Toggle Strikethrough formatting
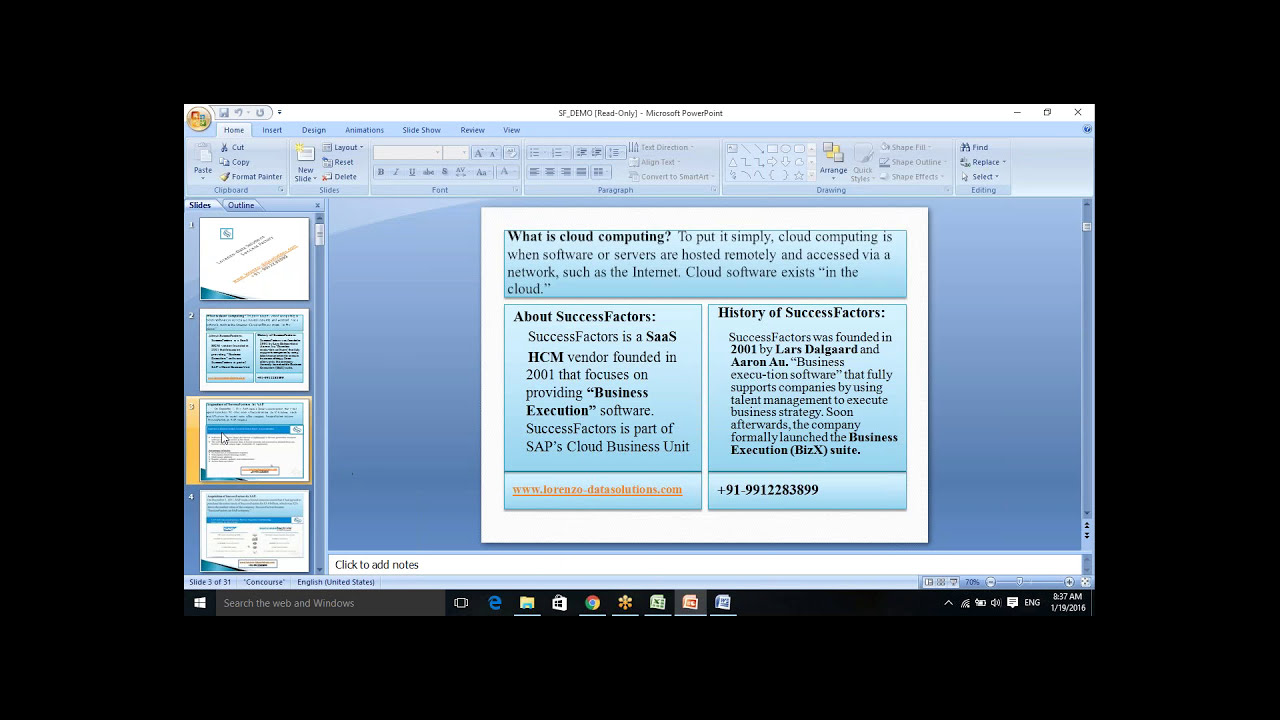Screen dimensions: 1280x720 428,172
